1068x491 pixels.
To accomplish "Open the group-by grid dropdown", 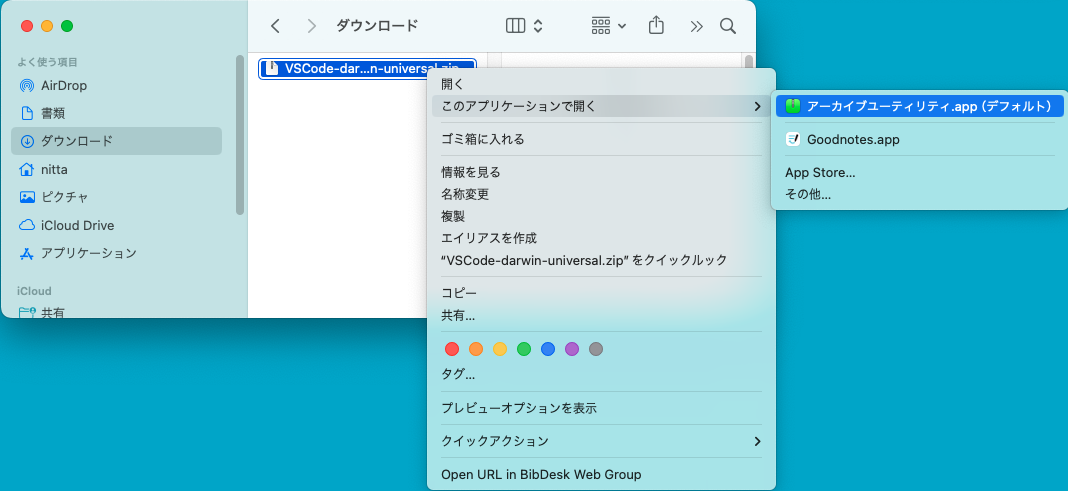I will point(608,25).
